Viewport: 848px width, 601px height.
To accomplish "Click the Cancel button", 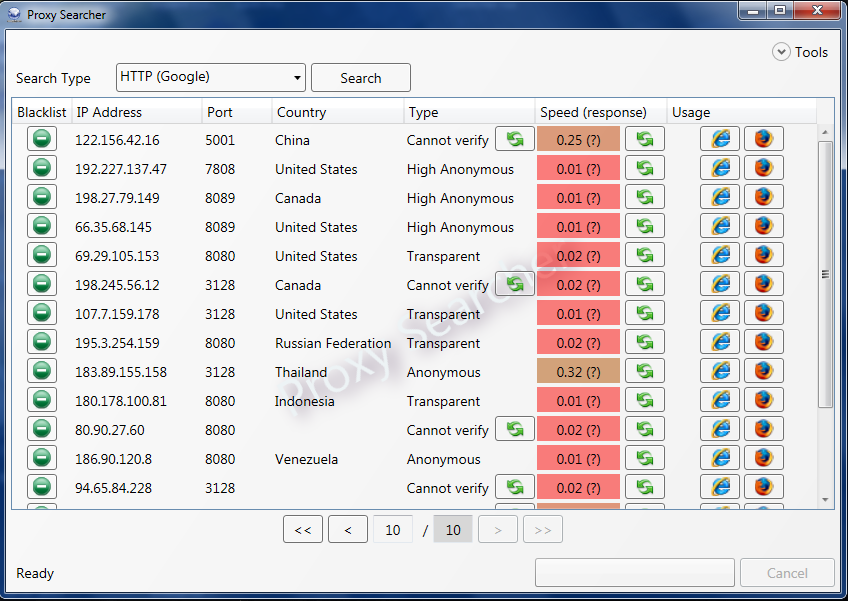I will (787, 573).
